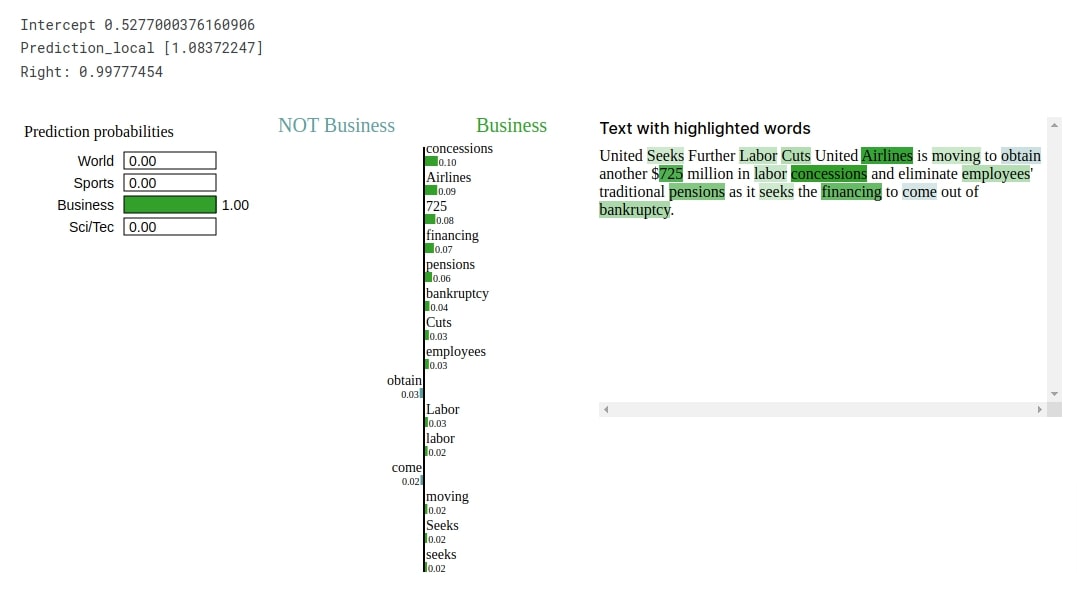Screen dimensions: 1077x591
Task: Click the 1.00 value next to Business
Action: point(236,205)
